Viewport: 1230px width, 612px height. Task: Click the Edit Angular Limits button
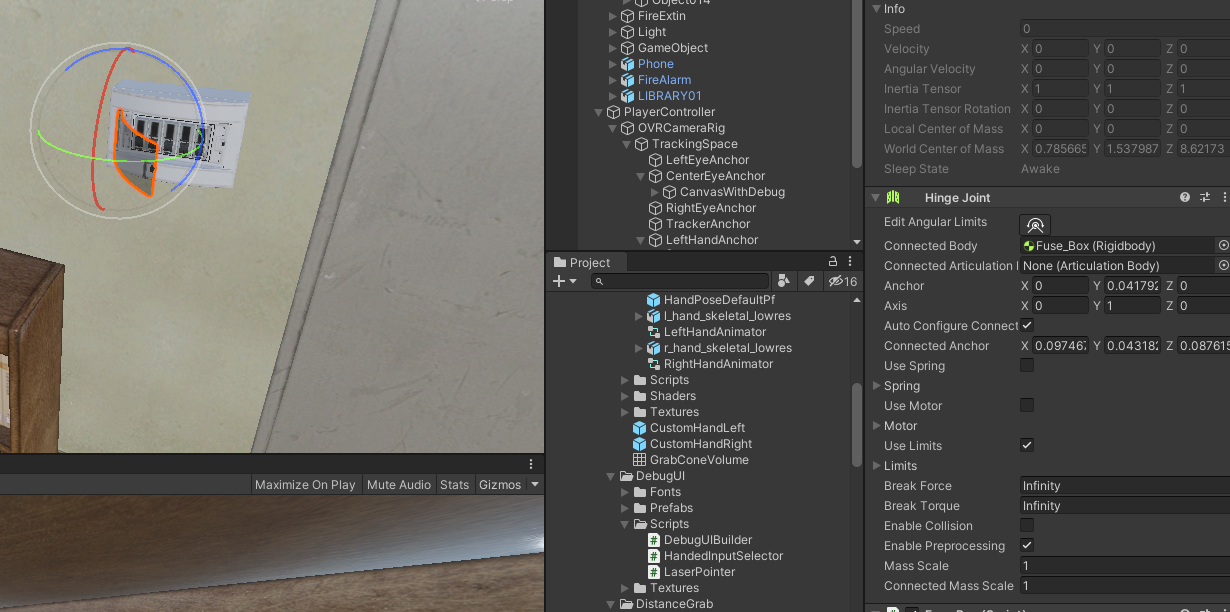tap(1035, 224)
